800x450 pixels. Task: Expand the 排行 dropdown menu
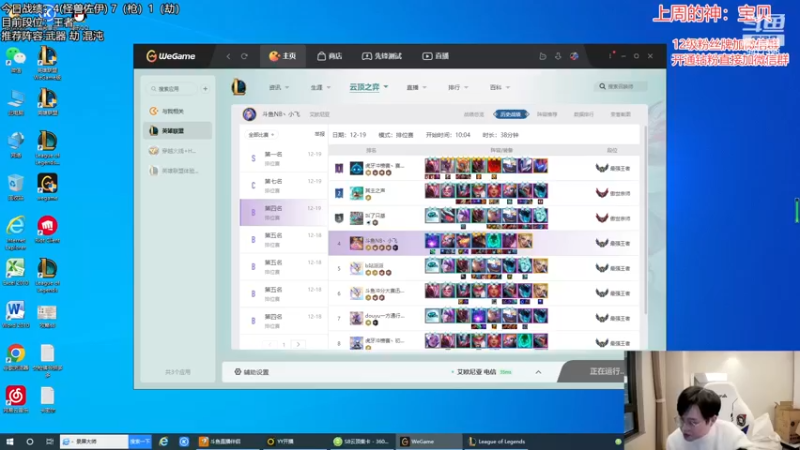click(x=458, y=87)
